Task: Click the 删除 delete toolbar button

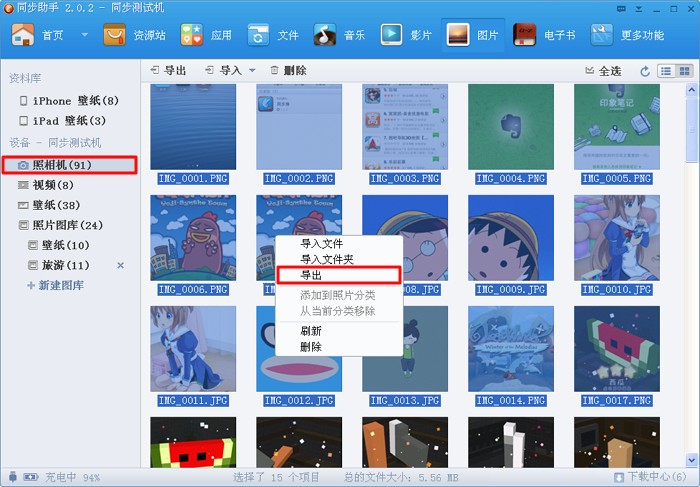Action: click(288, 71)
